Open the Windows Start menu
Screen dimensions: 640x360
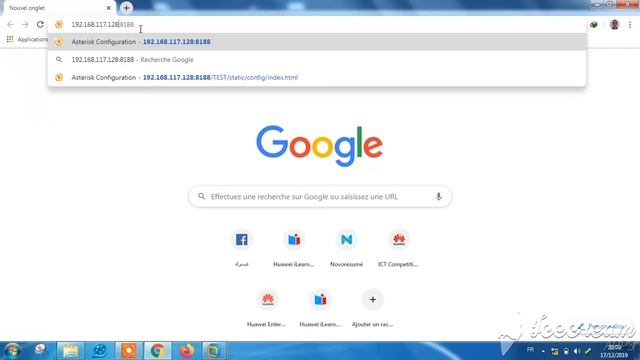(x=12, y=351)
